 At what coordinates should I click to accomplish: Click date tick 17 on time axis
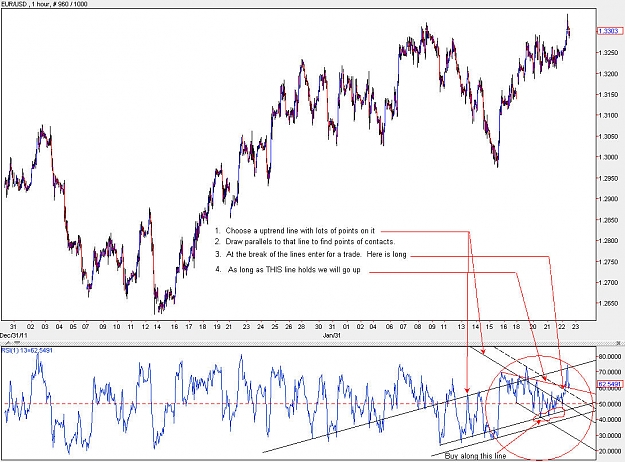(188, 327)
